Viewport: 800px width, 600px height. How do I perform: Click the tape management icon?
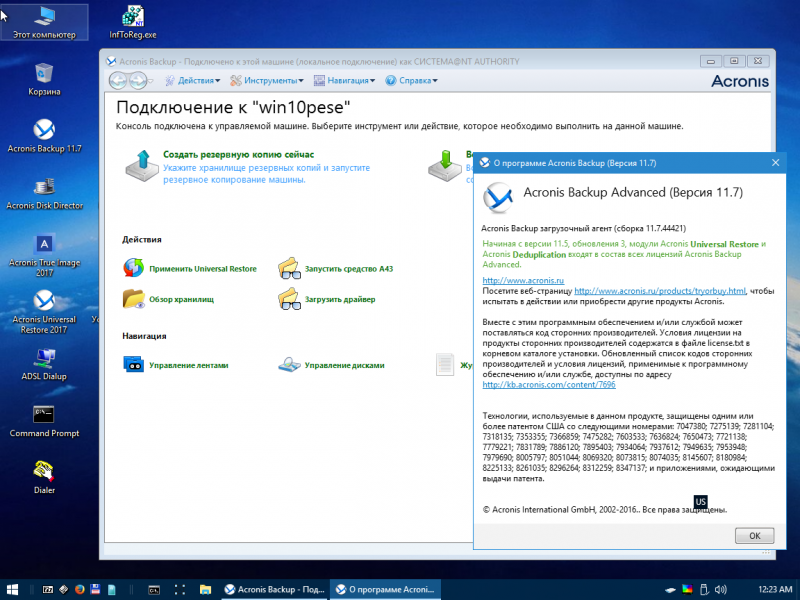pyautogui.click(x=133, y=365)
